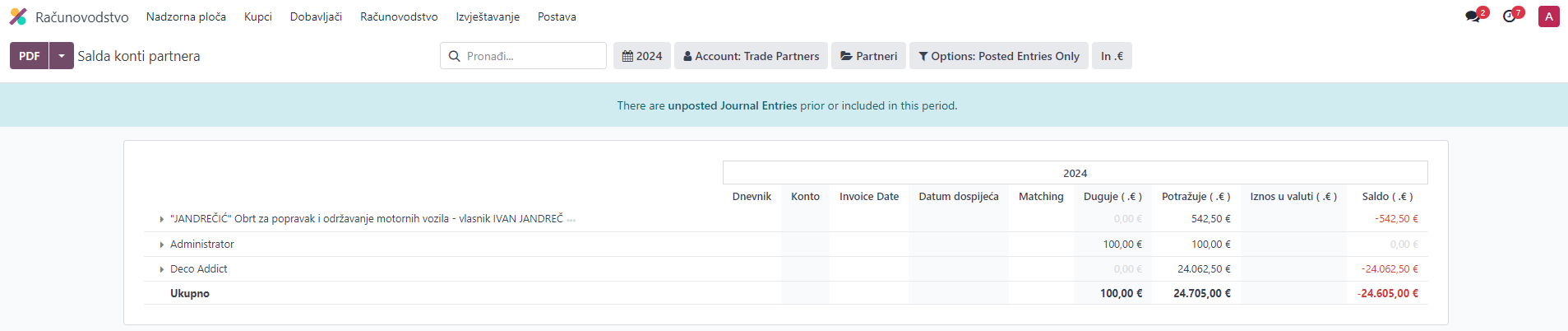The image size is (1568, 331).
Task: Open PDF export dropdown arrow
Action: [x=62, y=56]
